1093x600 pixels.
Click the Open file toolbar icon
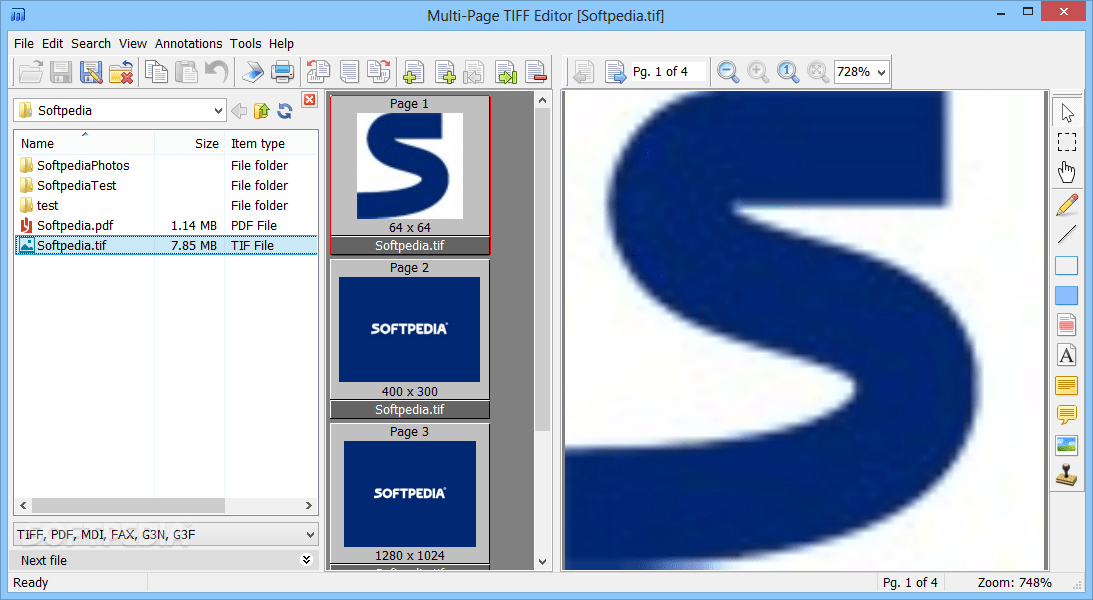[31, 72]
